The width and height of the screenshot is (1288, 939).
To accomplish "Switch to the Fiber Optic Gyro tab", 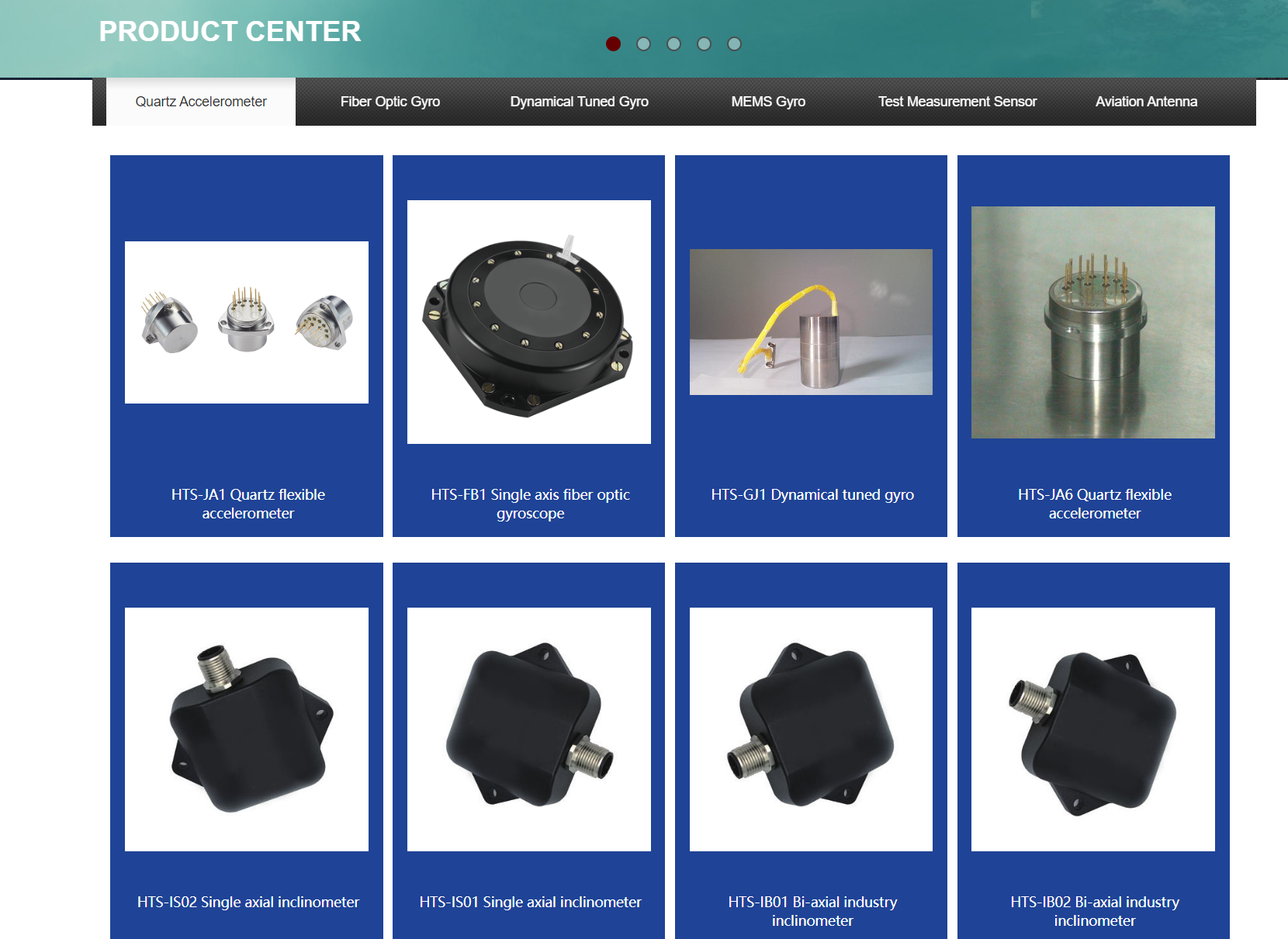I will coord(390,101).
